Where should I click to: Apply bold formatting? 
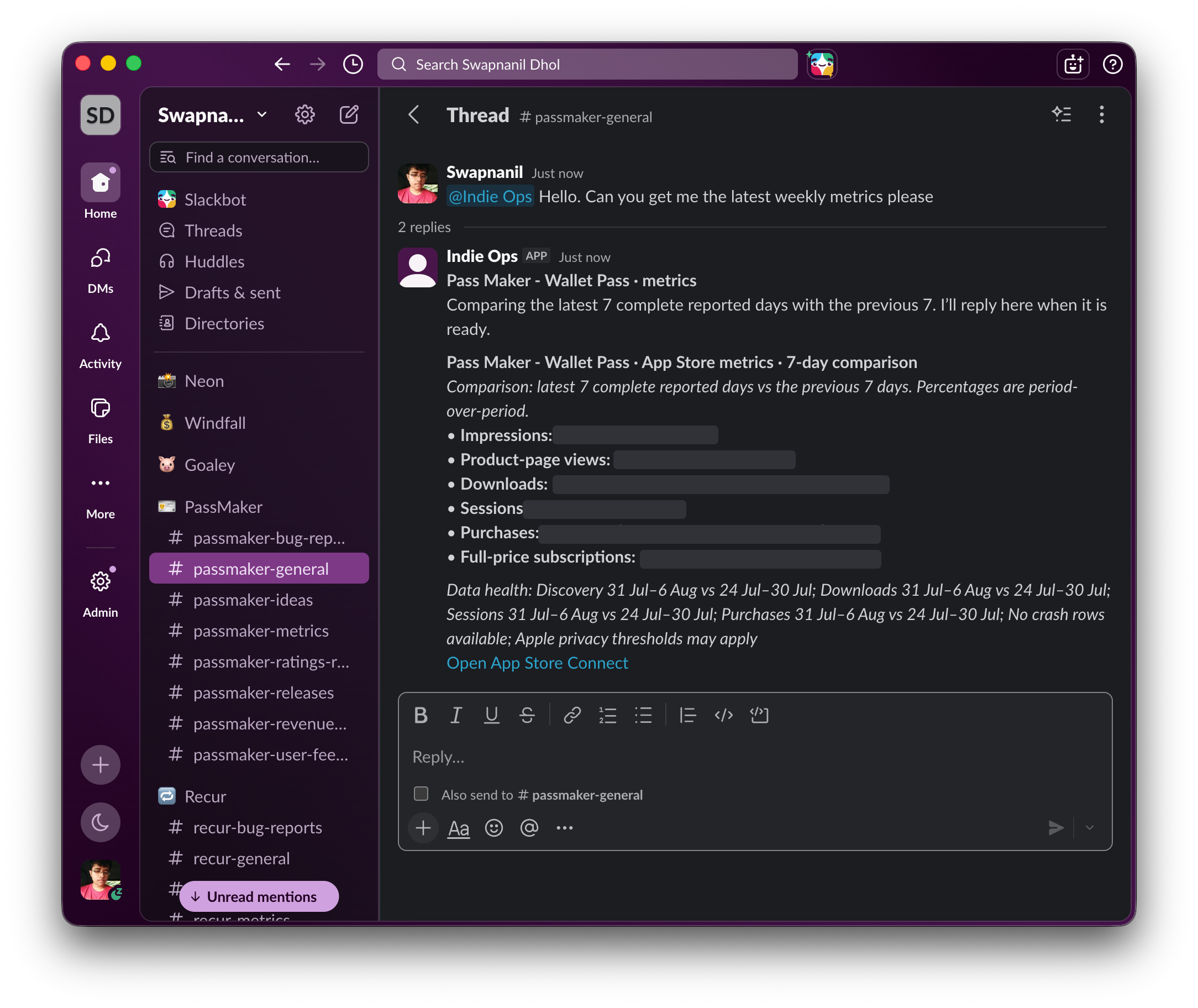pyautogui.click(x=421, y=716)
